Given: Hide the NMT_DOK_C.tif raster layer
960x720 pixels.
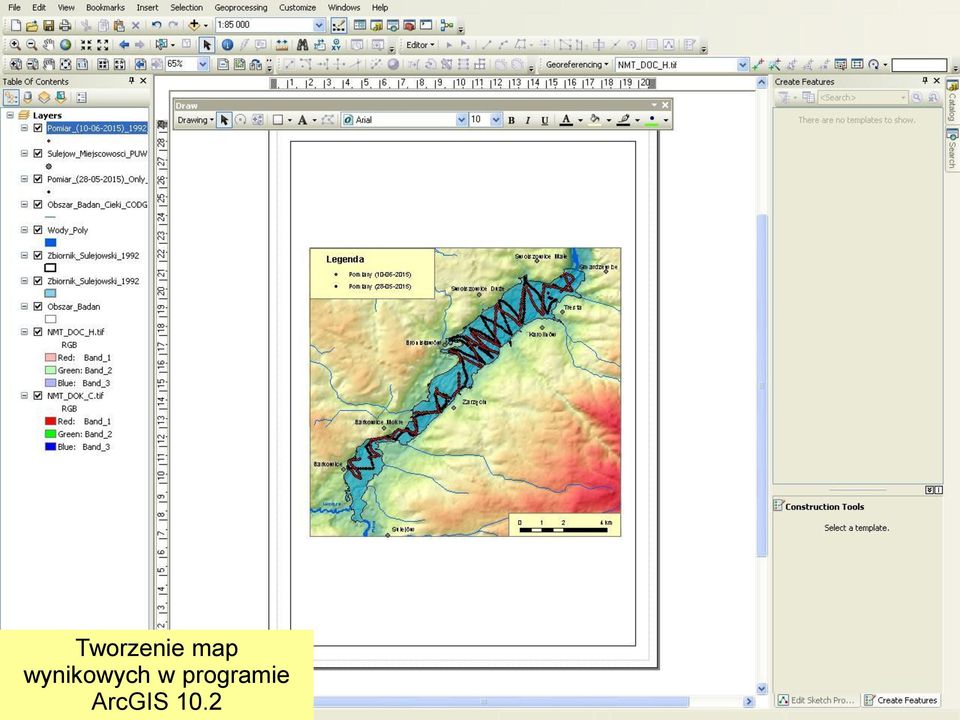Looking at the screenshot, I should pos(38,396).
